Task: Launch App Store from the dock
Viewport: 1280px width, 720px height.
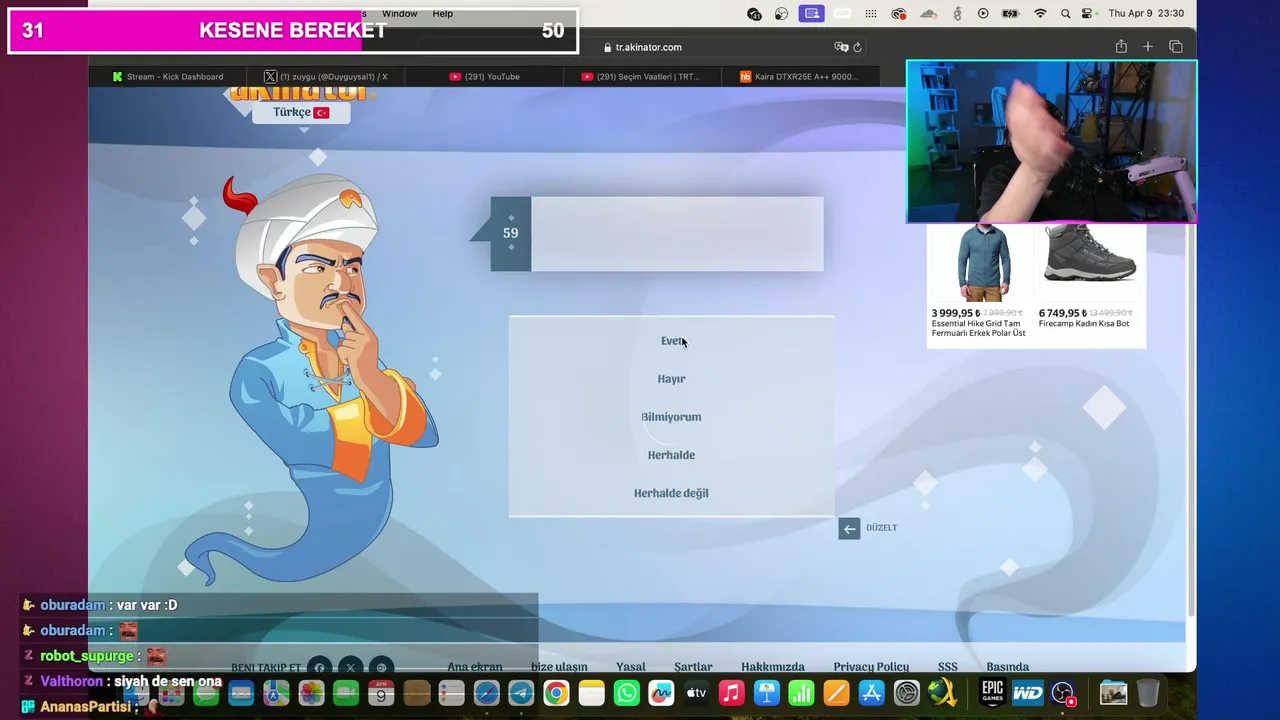Action: [872, 693]
